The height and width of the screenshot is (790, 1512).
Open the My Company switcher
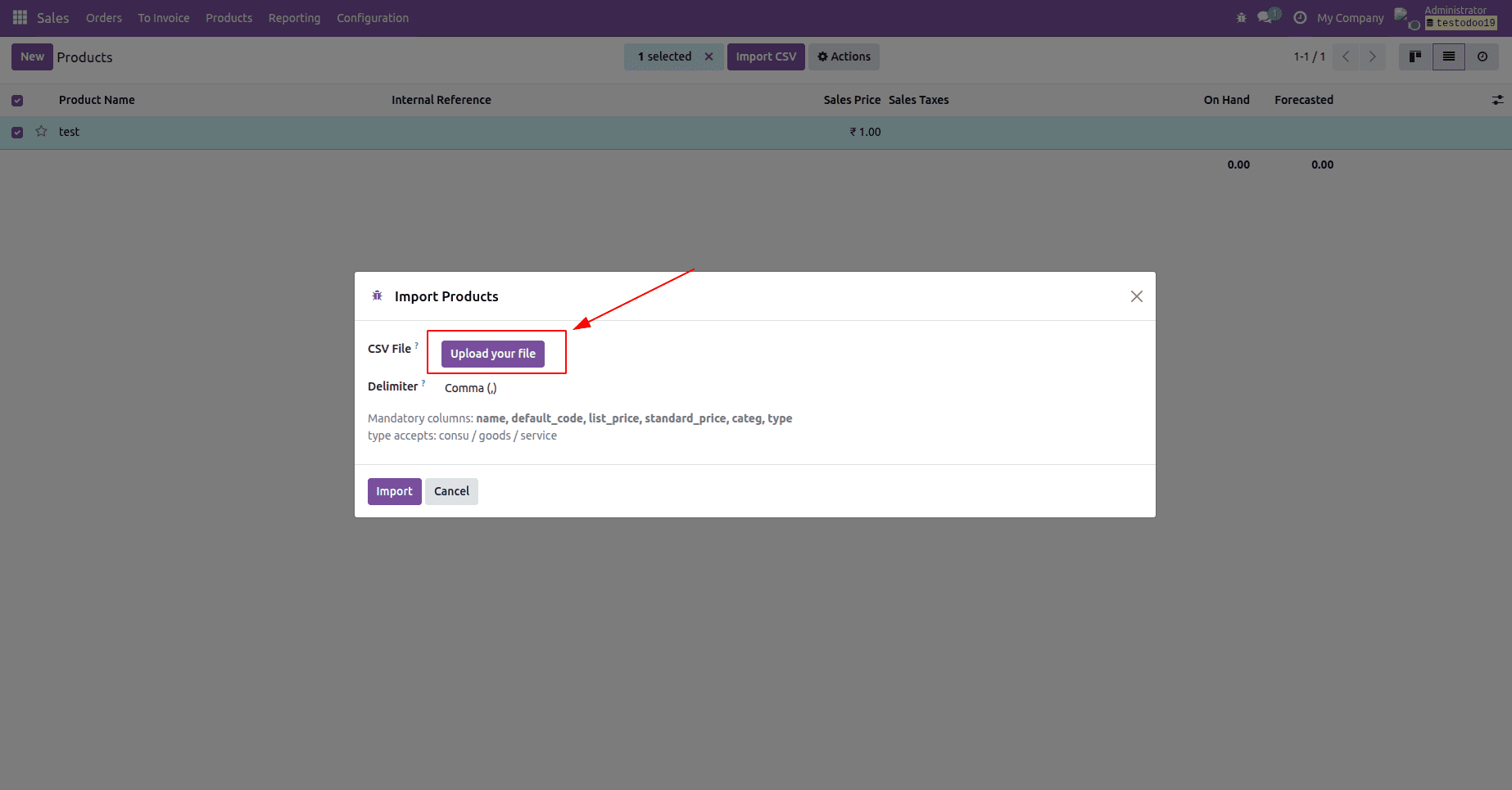coord(1350,18)
